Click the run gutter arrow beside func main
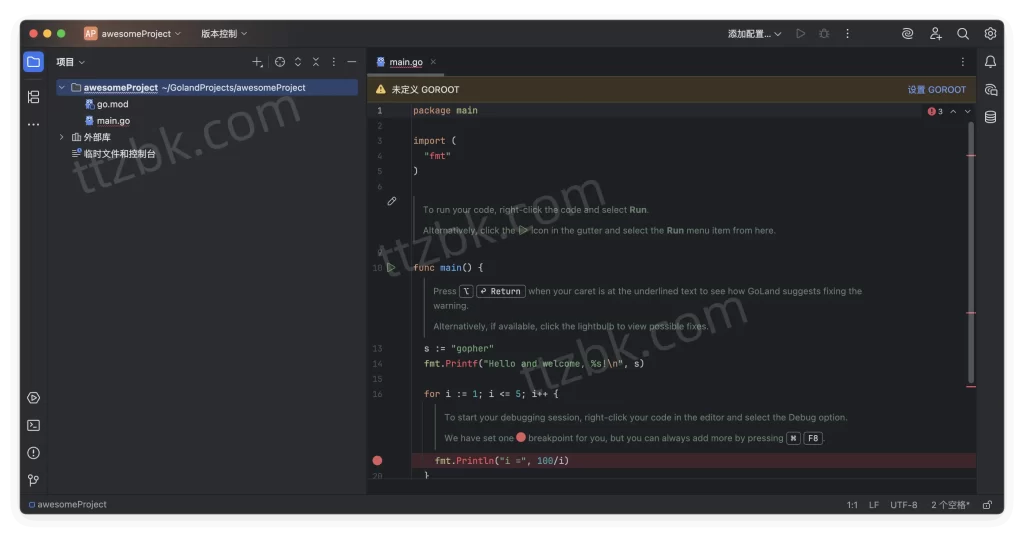1024x534 pixels. (391, 268)
